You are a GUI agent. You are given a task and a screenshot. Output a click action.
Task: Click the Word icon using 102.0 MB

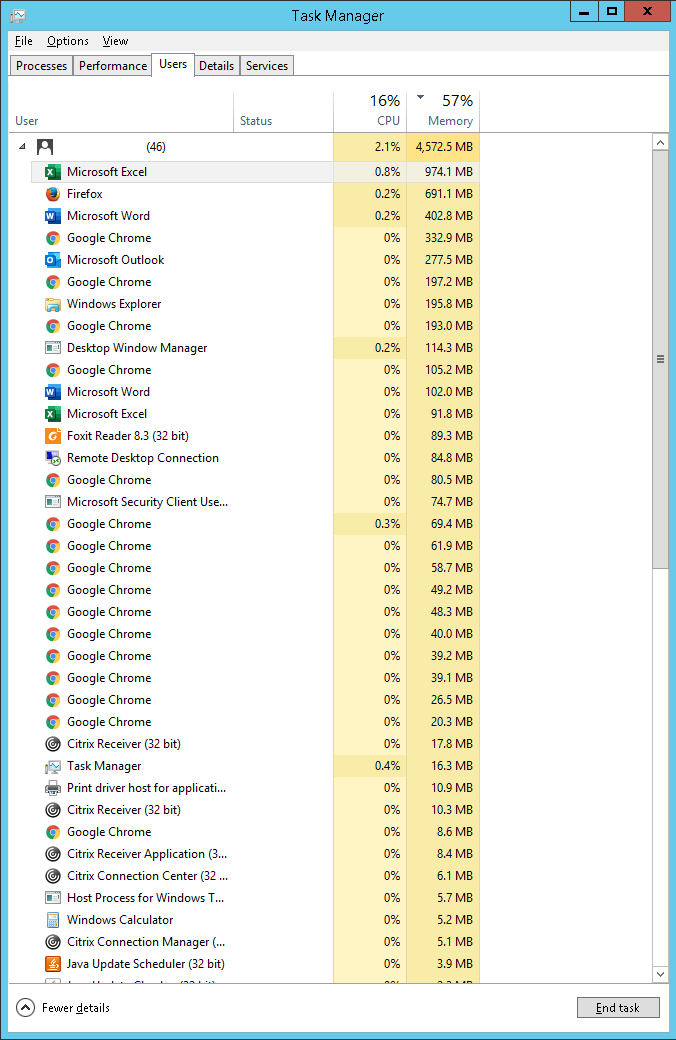pyautogui.click(x=52, y=392)
